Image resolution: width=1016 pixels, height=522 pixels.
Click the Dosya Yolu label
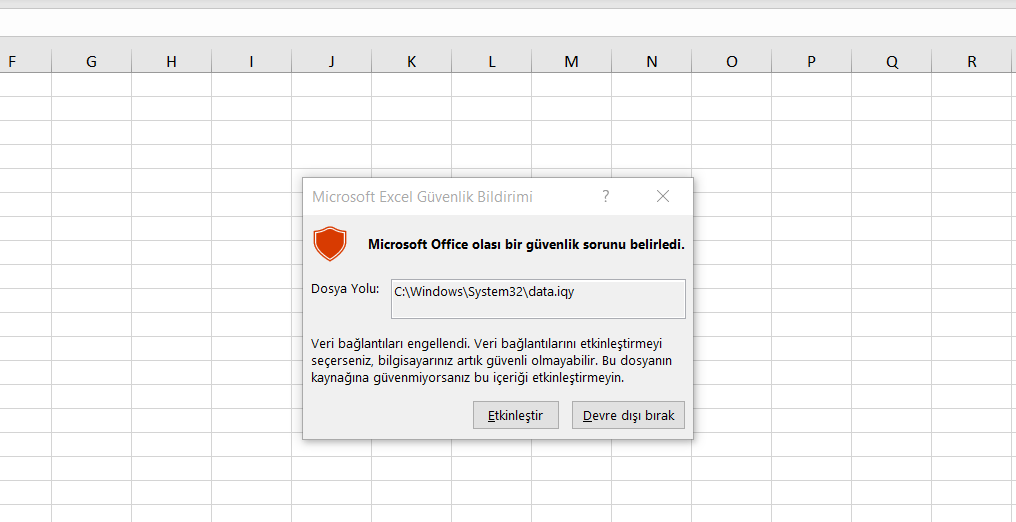(345, 289)
